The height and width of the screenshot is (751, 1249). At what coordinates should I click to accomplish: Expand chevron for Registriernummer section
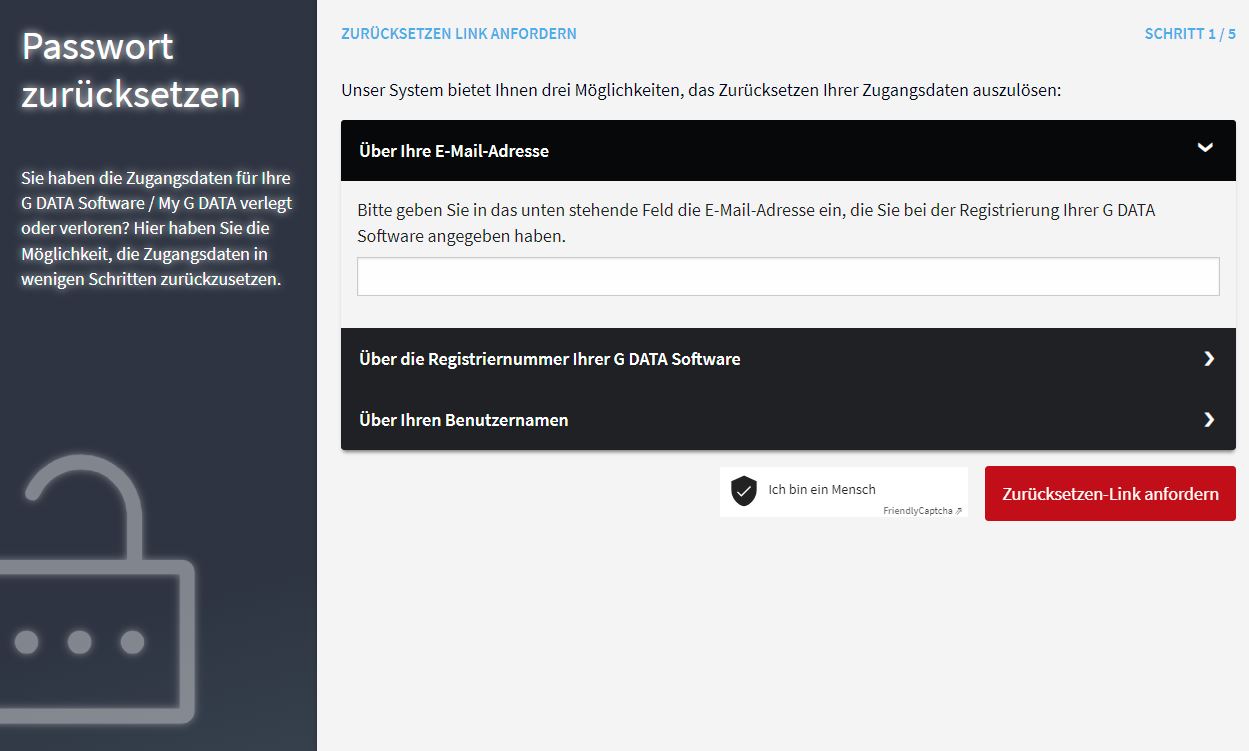pos(1209,359)
